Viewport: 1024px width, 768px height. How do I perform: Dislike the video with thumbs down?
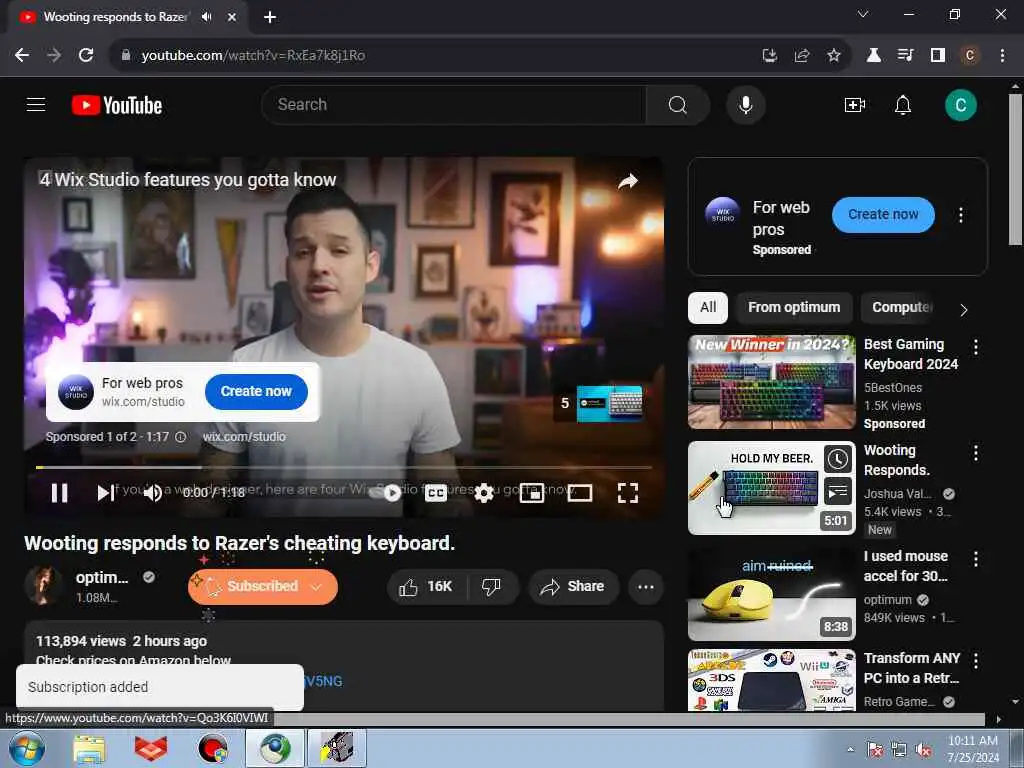(x=492, y=586)
